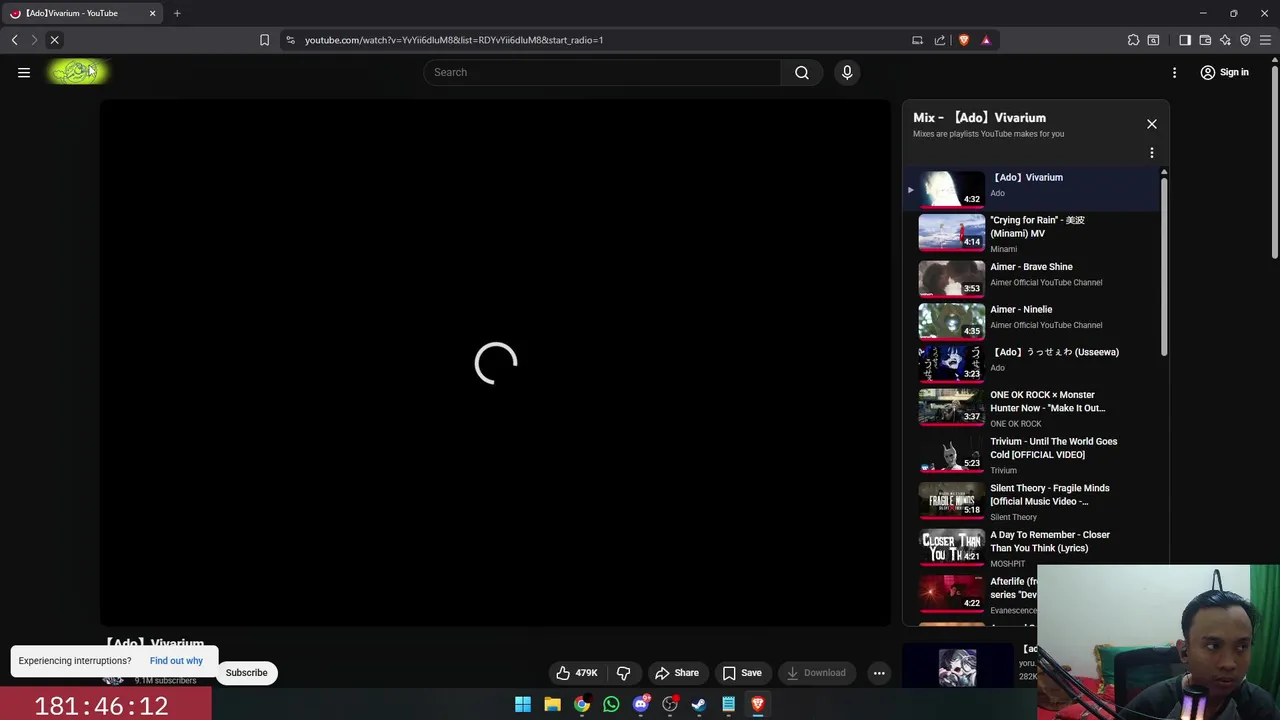
Task: Select the 【Ado】Vivarium browser tab
Action: point(82,13)
